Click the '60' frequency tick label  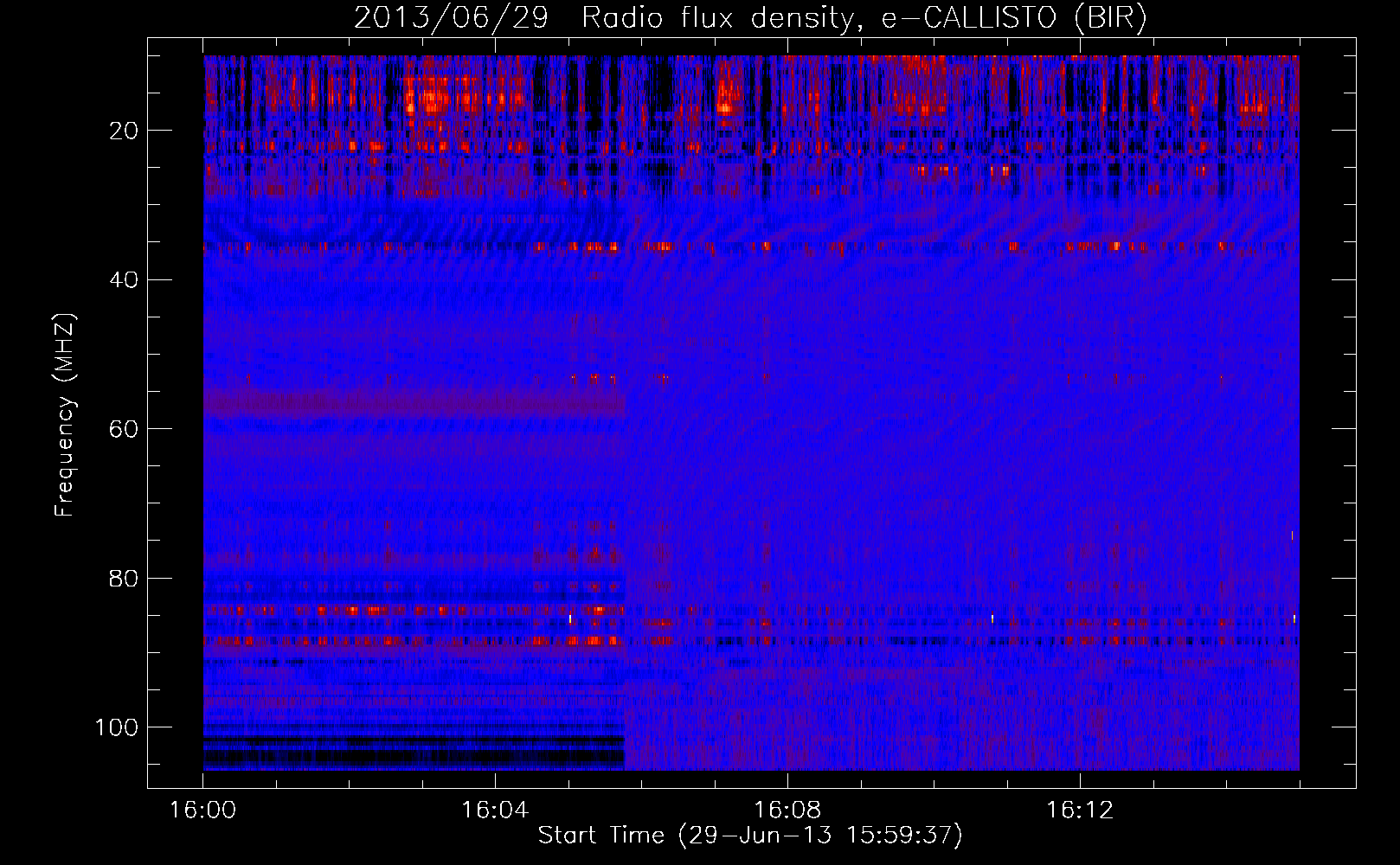tap(125, 429)
